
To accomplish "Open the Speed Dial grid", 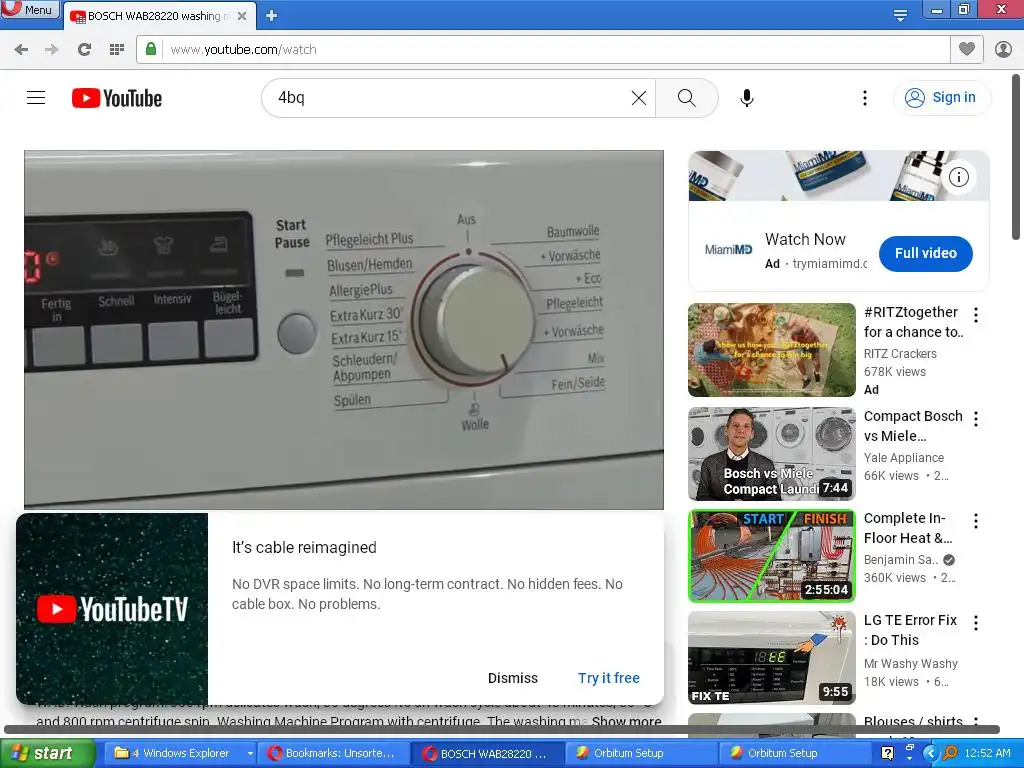I will point(117,50).
